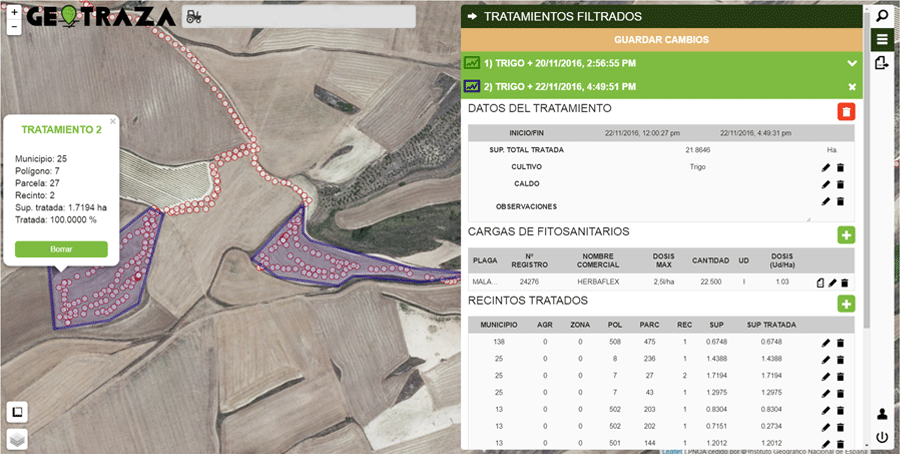The height and width of the screenshot is (454, 900).
Task: Toggle the map fullscreen square button
Action: 17,412
